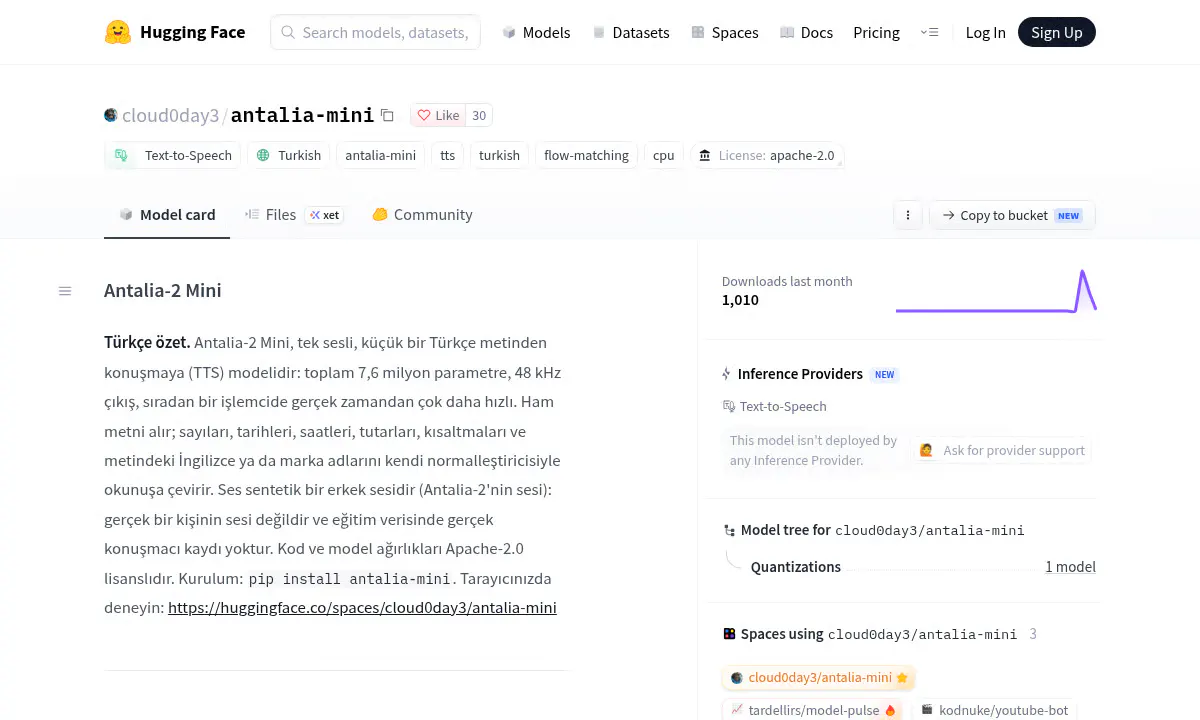Click the Log In link

985,32
